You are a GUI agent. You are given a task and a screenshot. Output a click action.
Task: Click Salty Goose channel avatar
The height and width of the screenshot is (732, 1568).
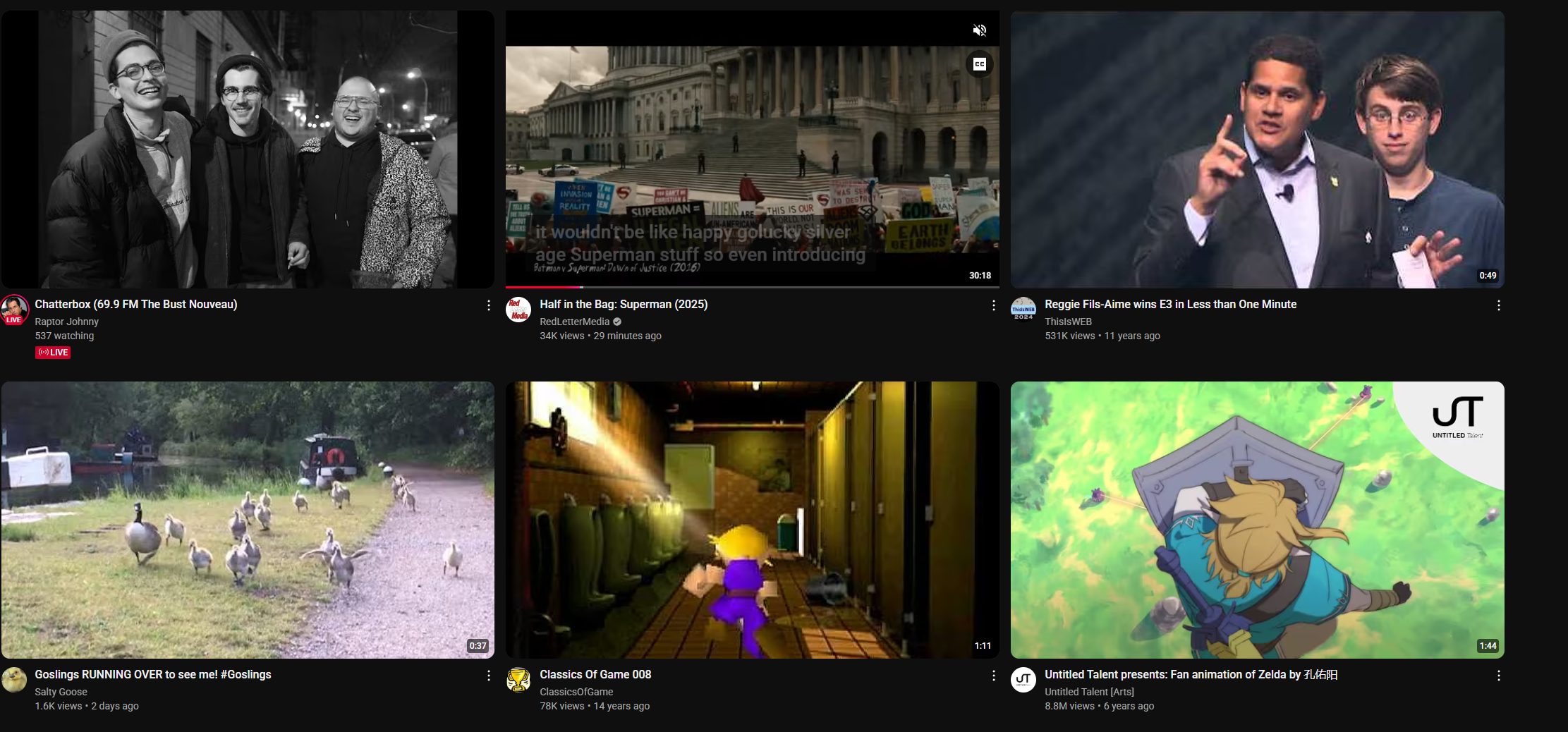click(x=14, y=680)
